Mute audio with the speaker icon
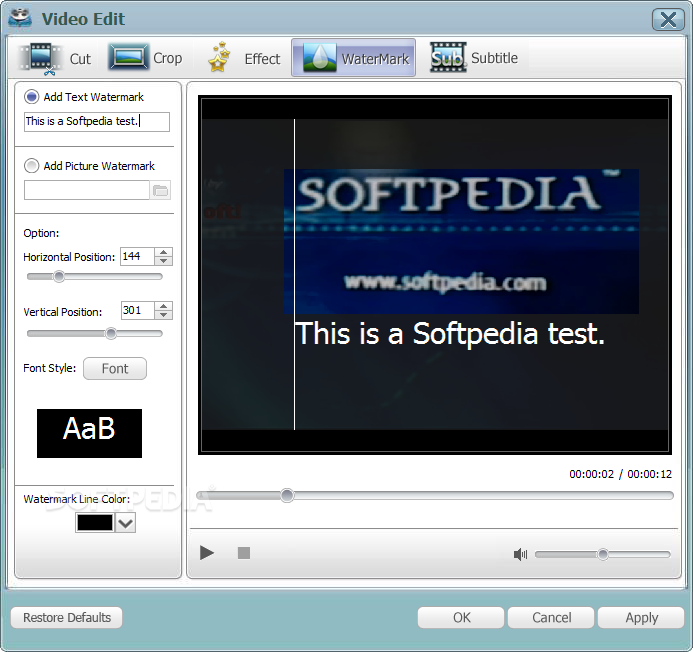The image size is (693, 652). coord(520,554)
